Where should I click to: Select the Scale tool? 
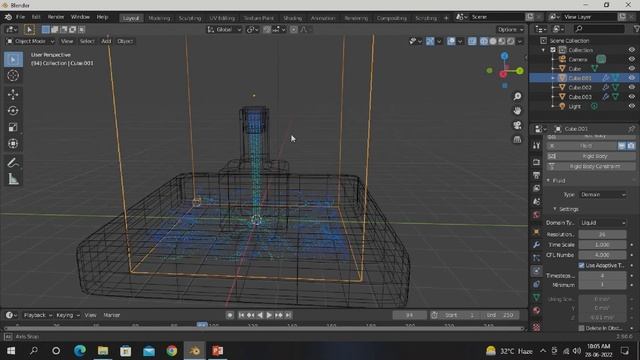pos(13,127)
